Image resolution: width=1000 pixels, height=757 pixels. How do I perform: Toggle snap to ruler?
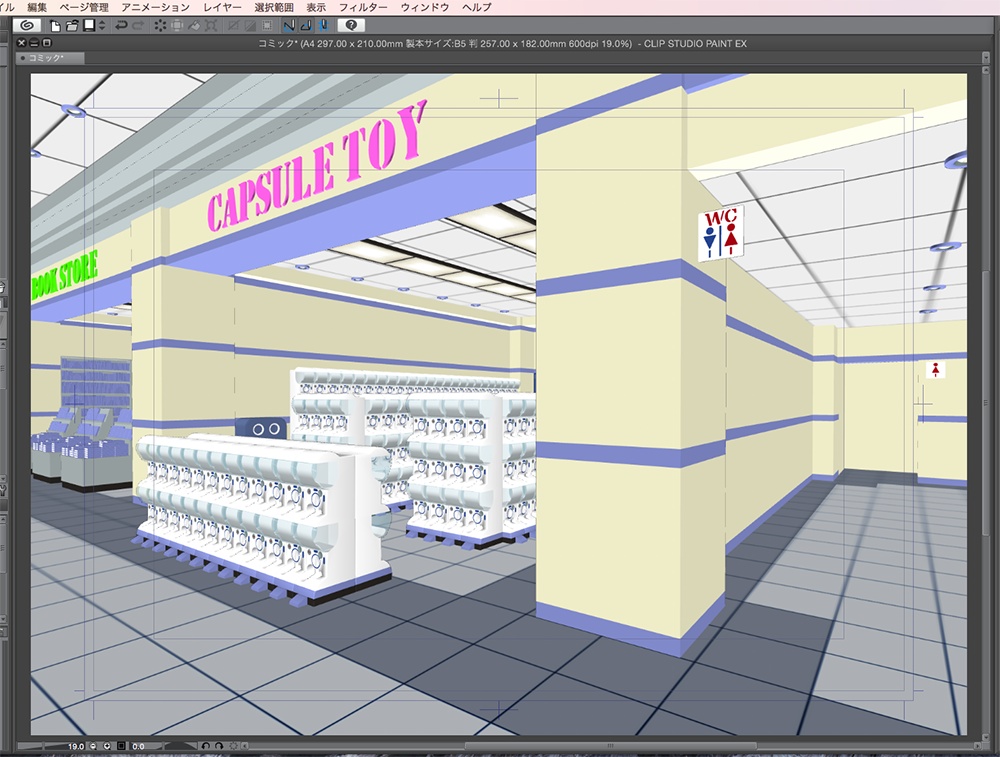(x=289, y=25)
